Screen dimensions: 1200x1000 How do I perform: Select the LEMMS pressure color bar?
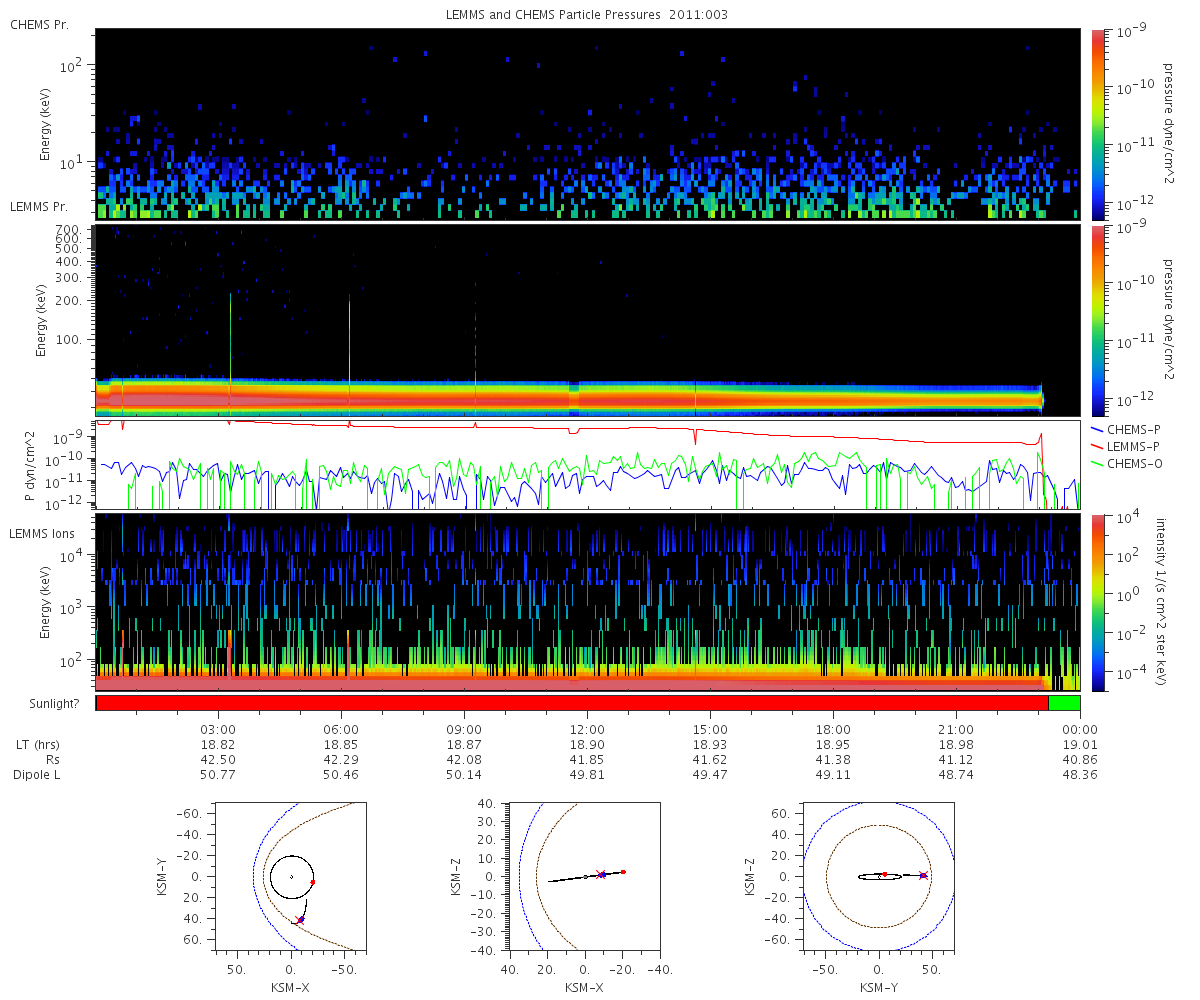pyautogui.click(x=1098, y=320)
